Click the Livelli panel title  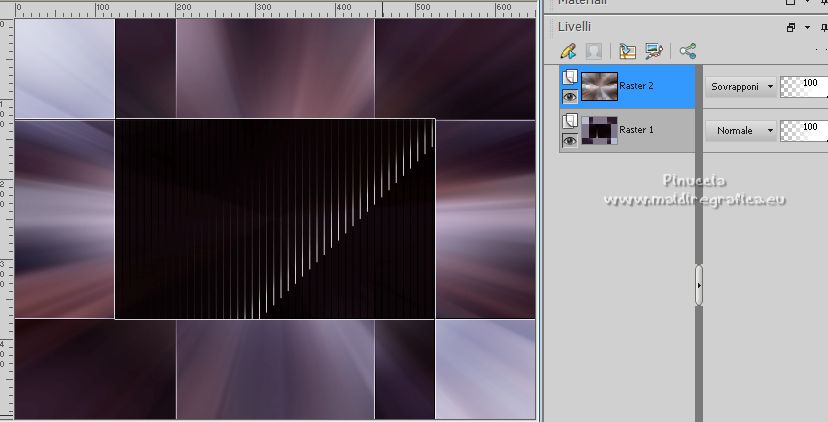click(x=575, y=26)
